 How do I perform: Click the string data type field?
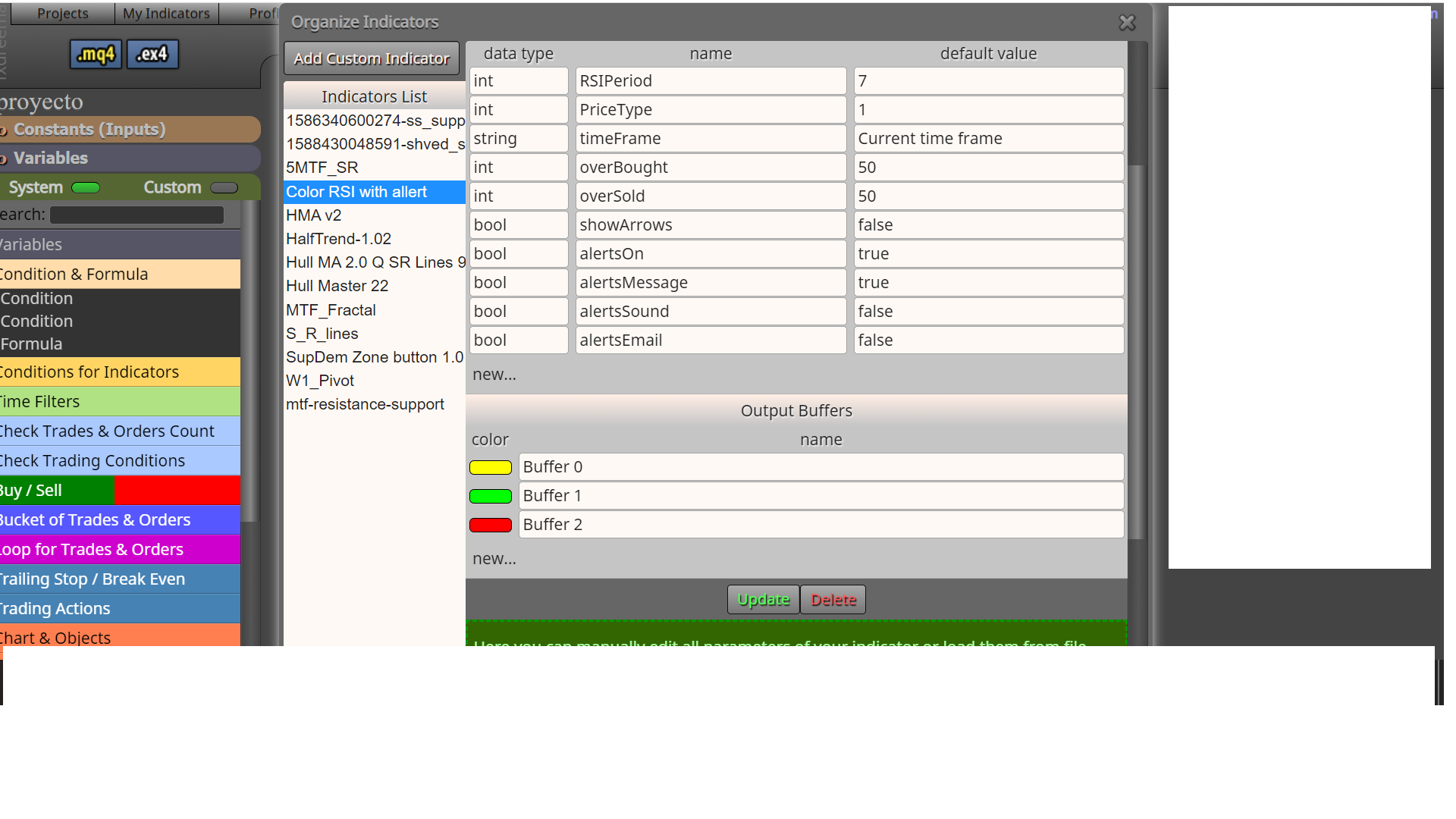(x=519, y=139)
